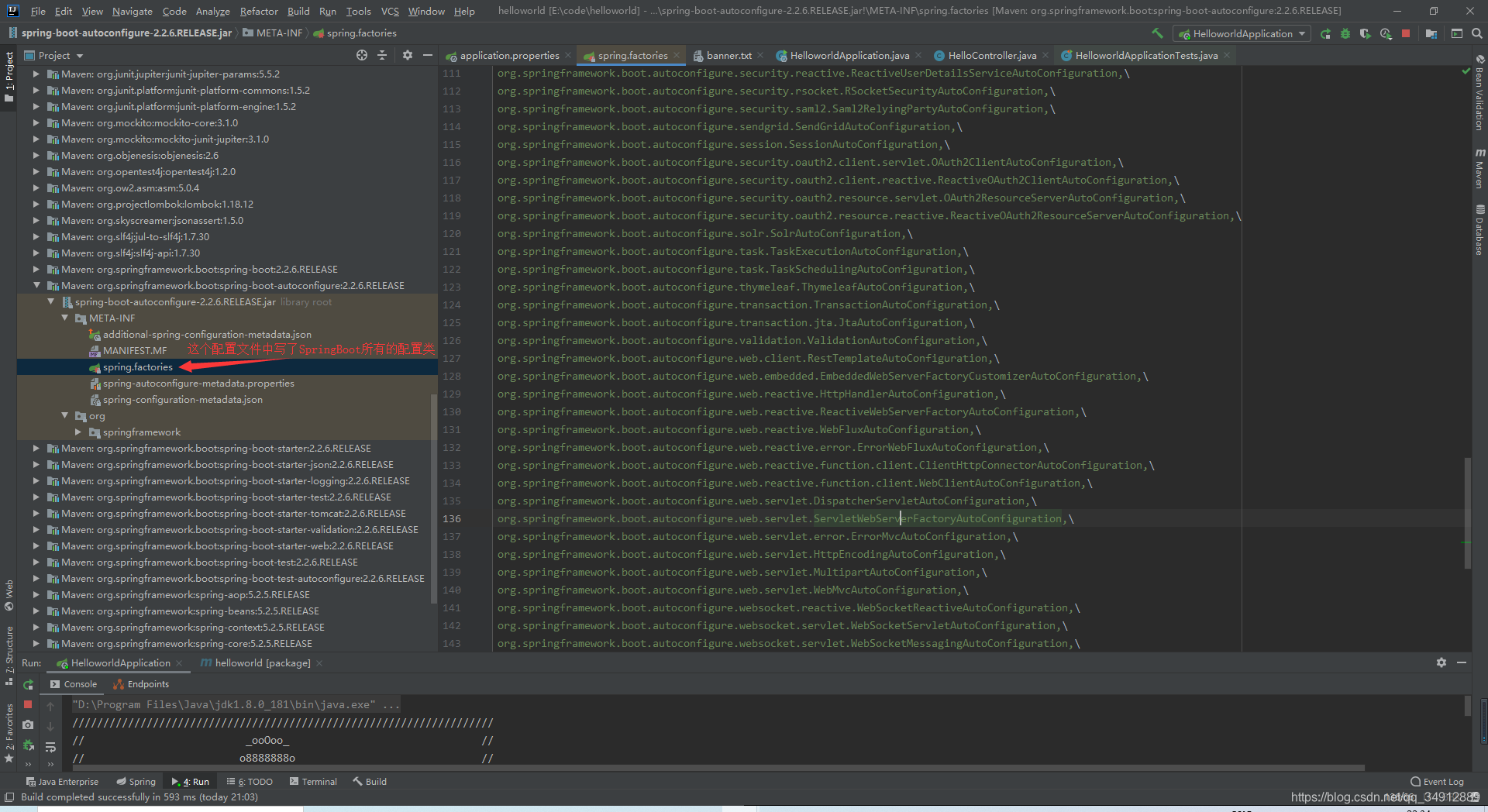Open the Maven side panel
This screenshot has height=812, width=1488.
pyautogui.click(x=1479, y=168)
